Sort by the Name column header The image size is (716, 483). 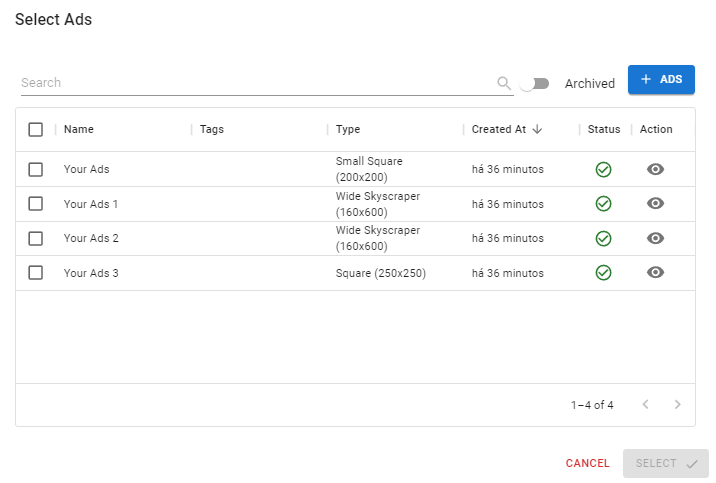[x=79, y=129]
